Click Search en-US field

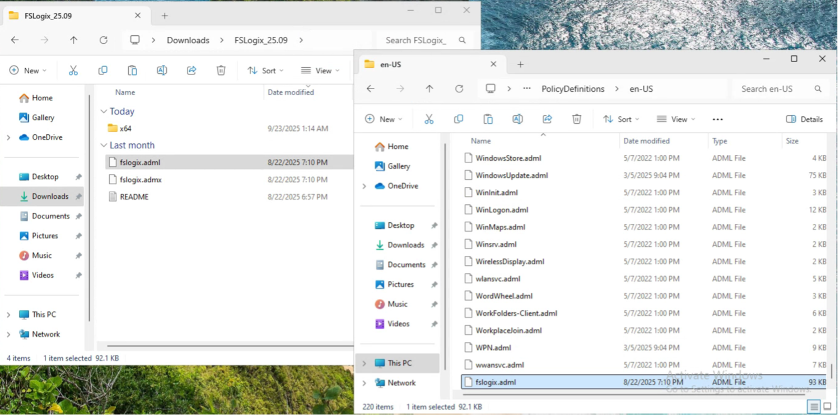coord(781,89)
